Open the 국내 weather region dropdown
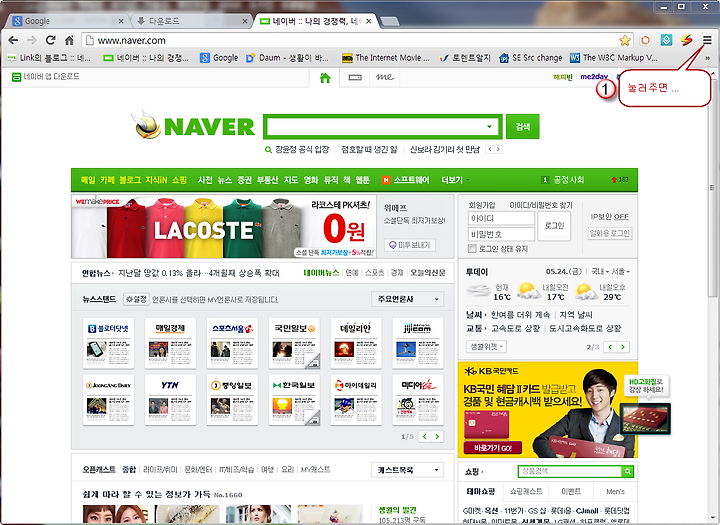This screenshot has width=720, height=525. coord(600,271)
